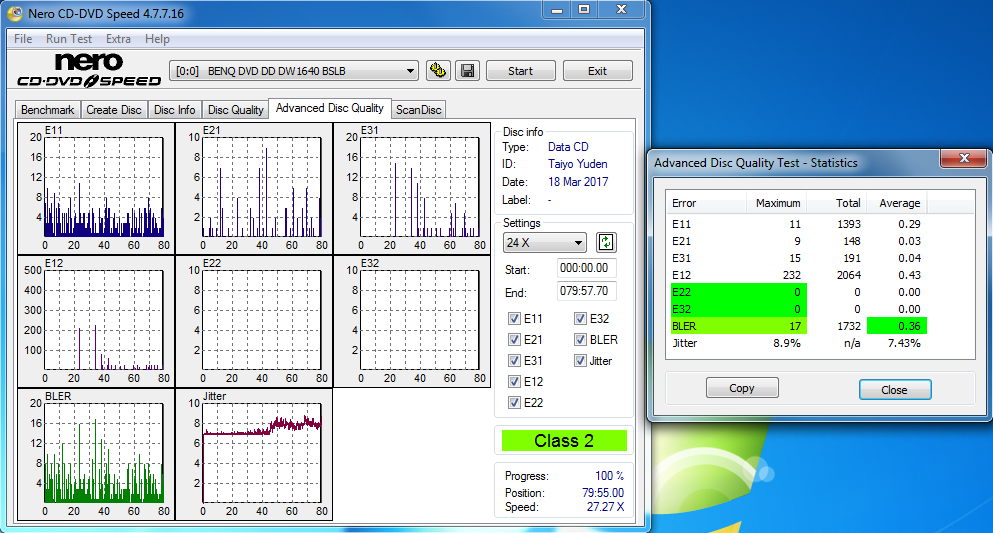Click the E32 error graph
The height and width of the screenshot is (533, 993).
412,321
